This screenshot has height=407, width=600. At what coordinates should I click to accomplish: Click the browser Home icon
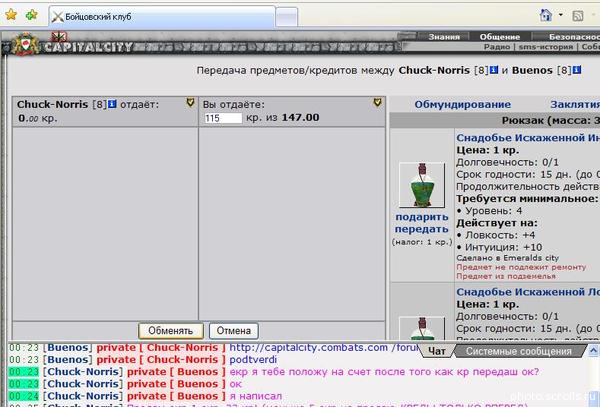[546, 15]
